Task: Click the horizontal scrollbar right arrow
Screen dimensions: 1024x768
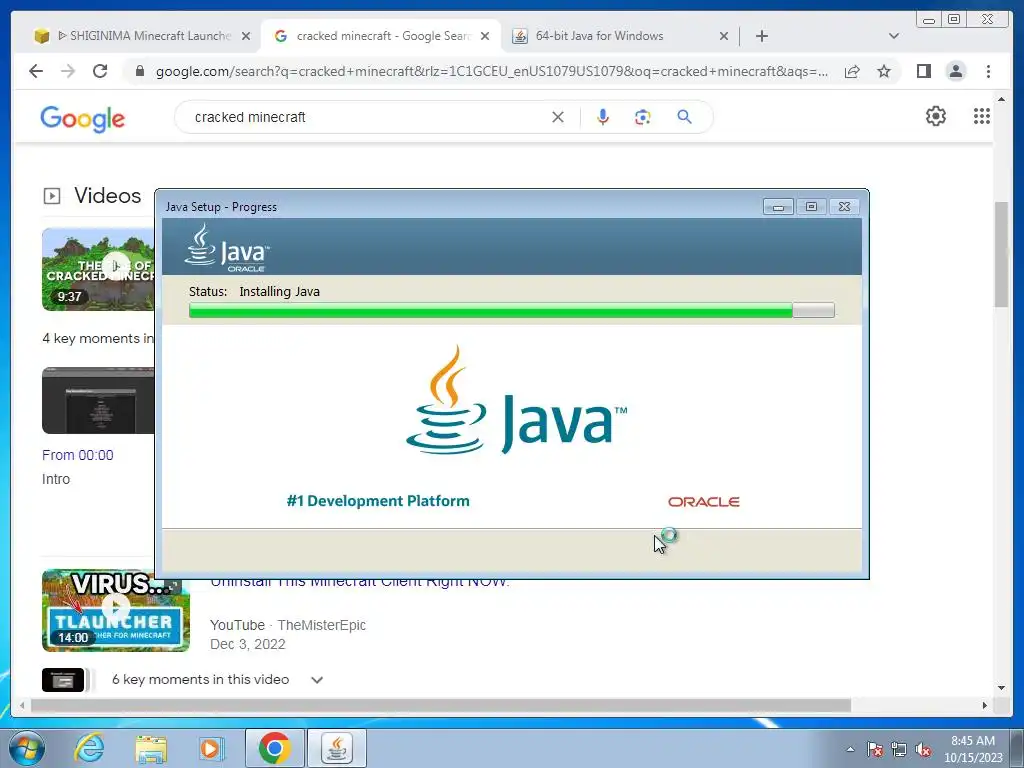Action: pos(985,705)
